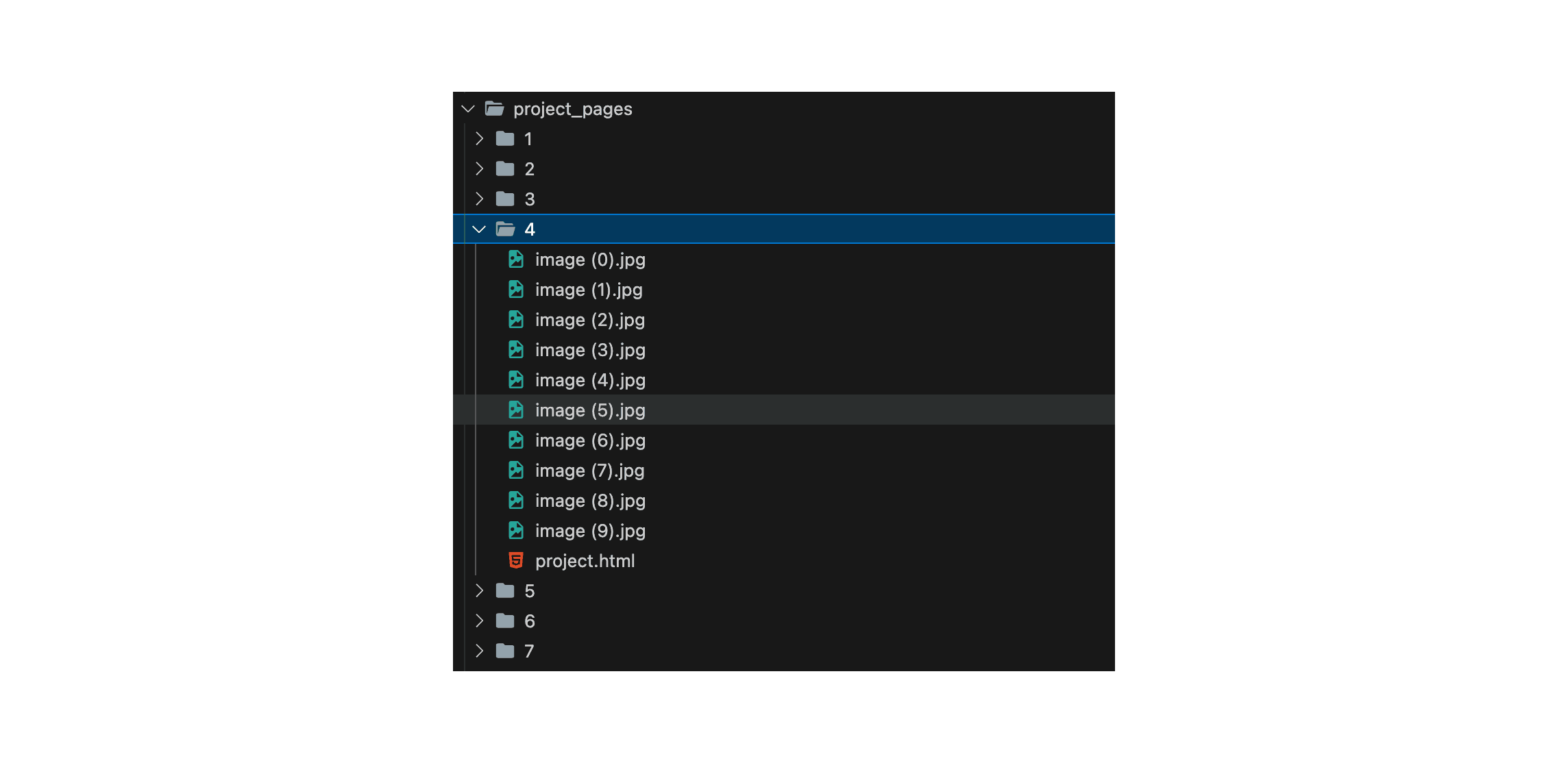Image resolution: width=1568 pixels, height=763 pixels.
Task: Click the opened folder icon for folder 4
Action: 505,229
